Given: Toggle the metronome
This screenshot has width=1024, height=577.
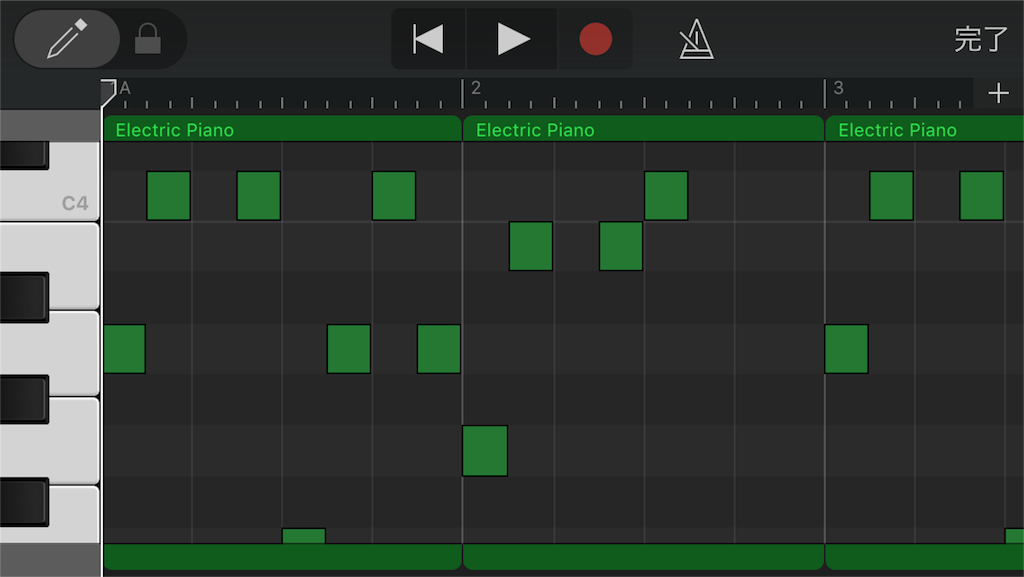Looking at the screenshot, I should [696, 39].
